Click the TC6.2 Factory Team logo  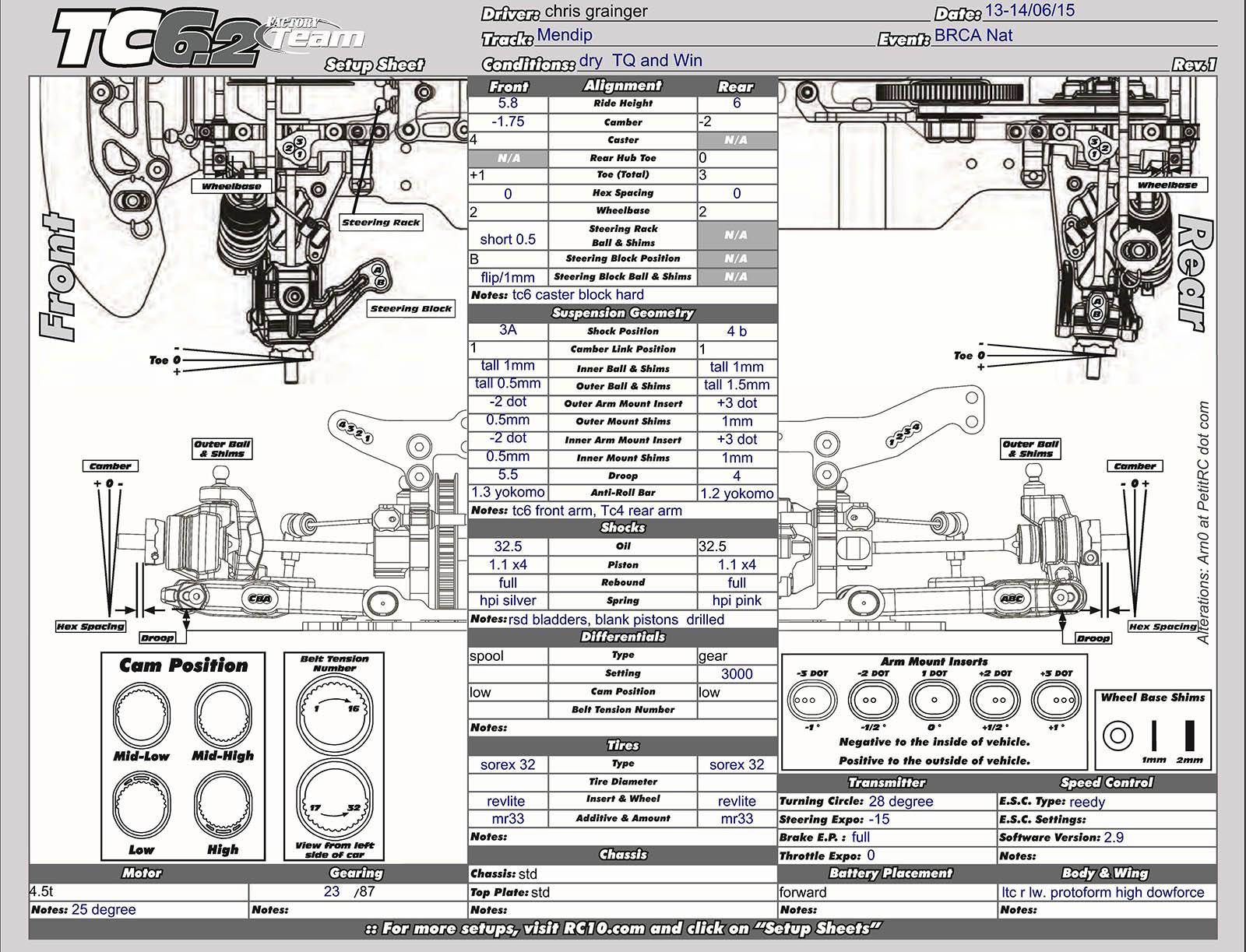tap(209, 39)
